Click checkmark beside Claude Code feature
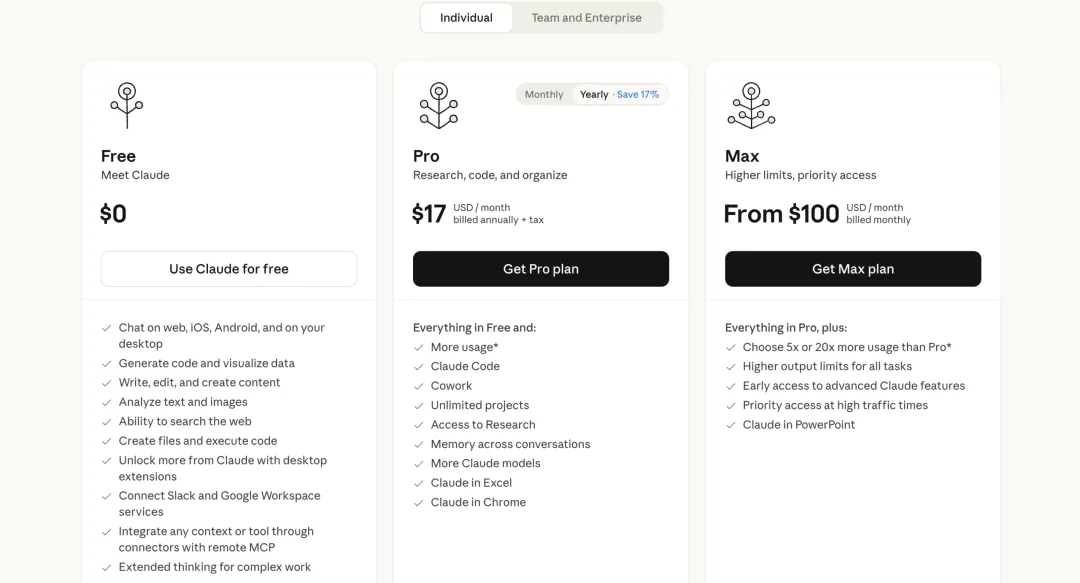 click(419, 367)
